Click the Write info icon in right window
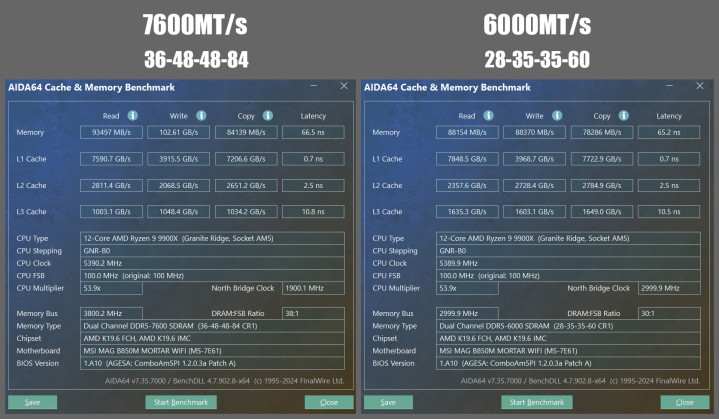 [557, 116]
